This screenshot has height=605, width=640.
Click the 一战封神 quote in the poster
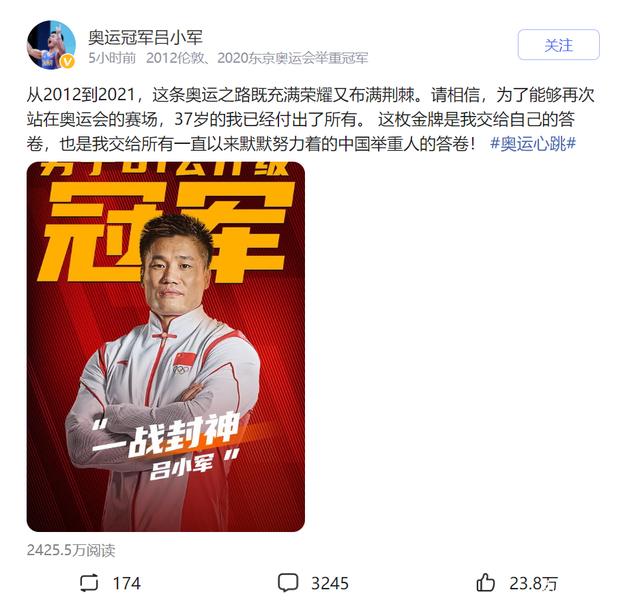[x=165, y=435]
